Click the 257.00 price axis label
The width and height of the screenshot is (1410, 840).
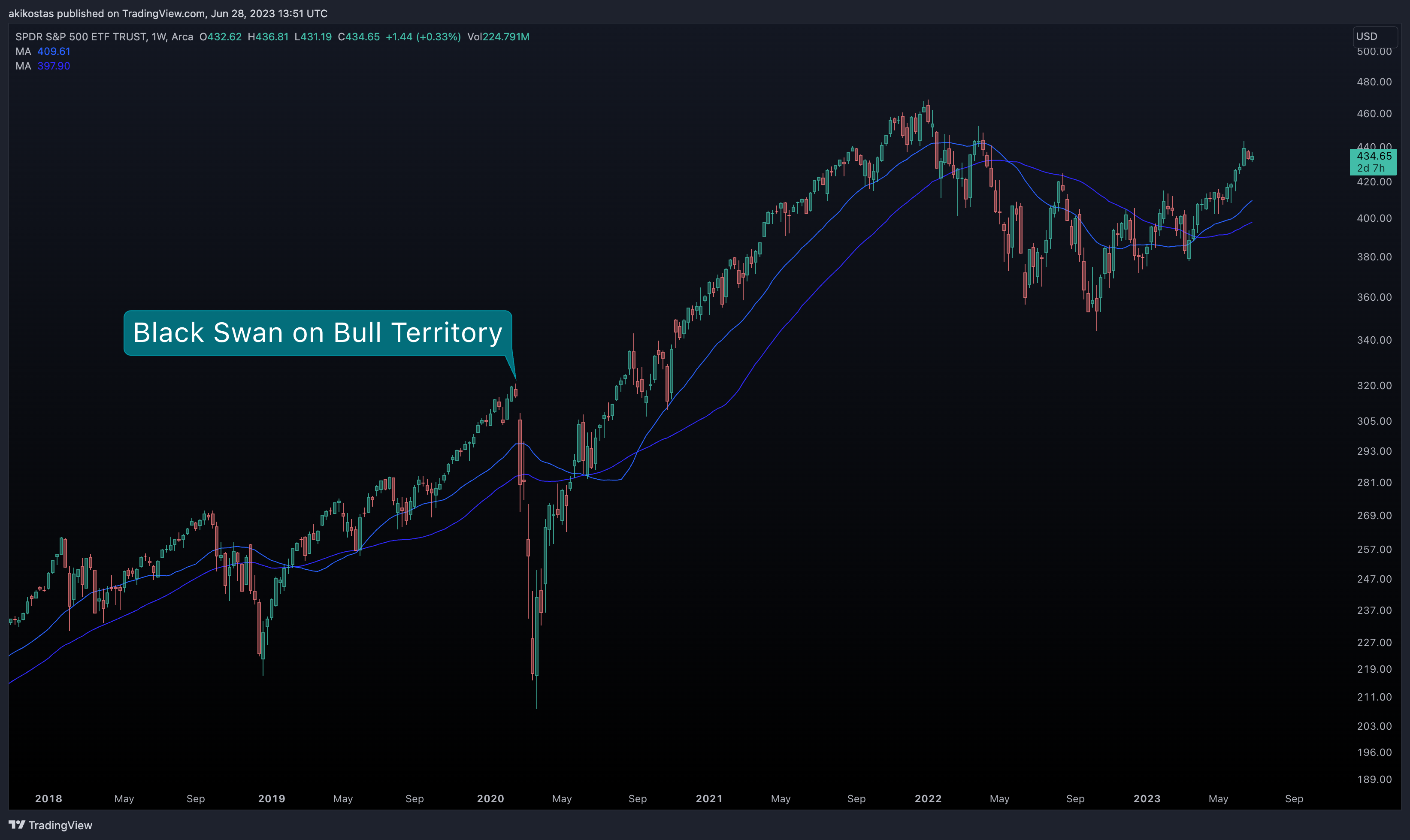(x=1374, y=550)
